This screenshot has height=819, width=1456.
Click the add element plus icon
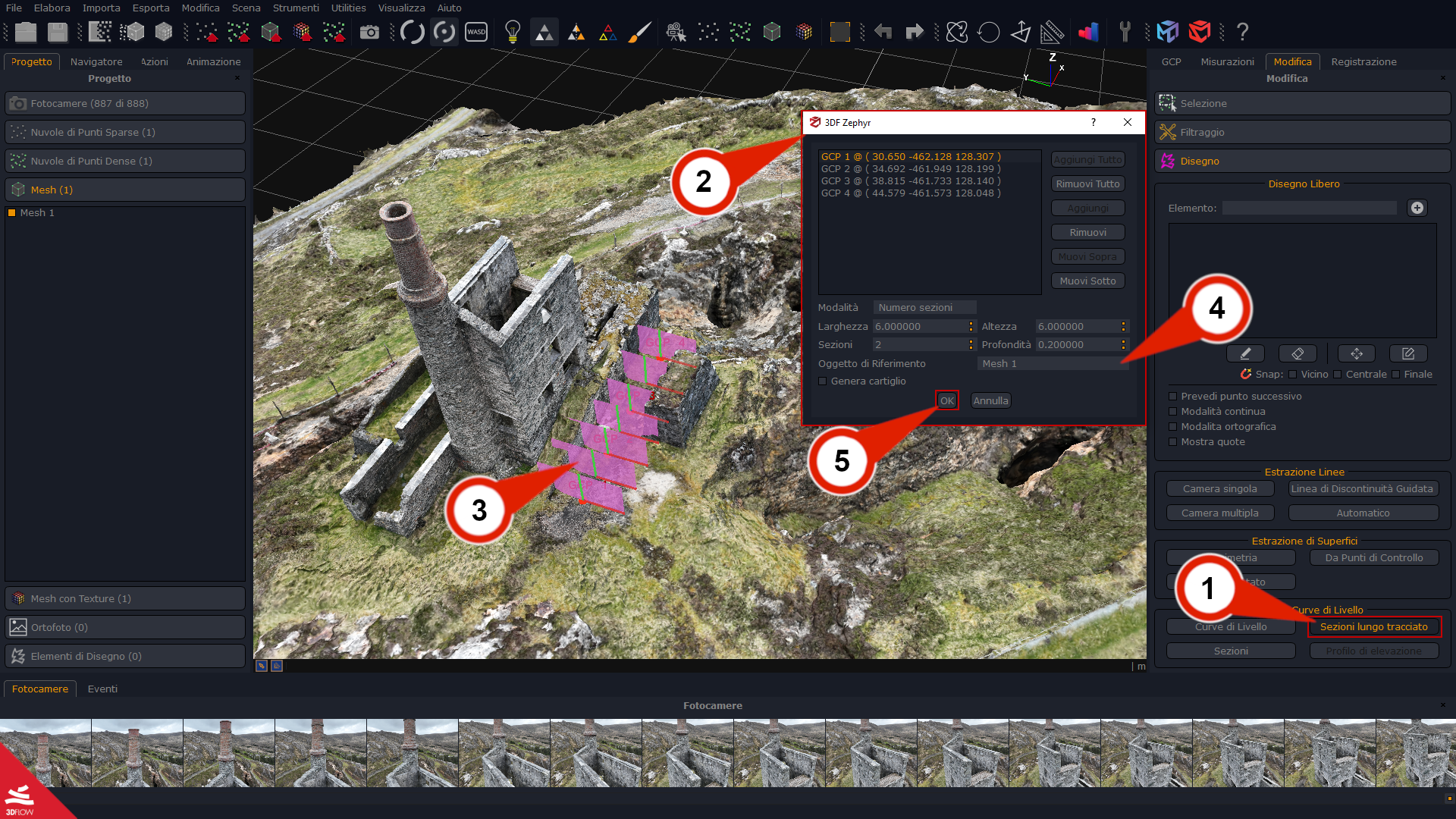pos(1417,208)
